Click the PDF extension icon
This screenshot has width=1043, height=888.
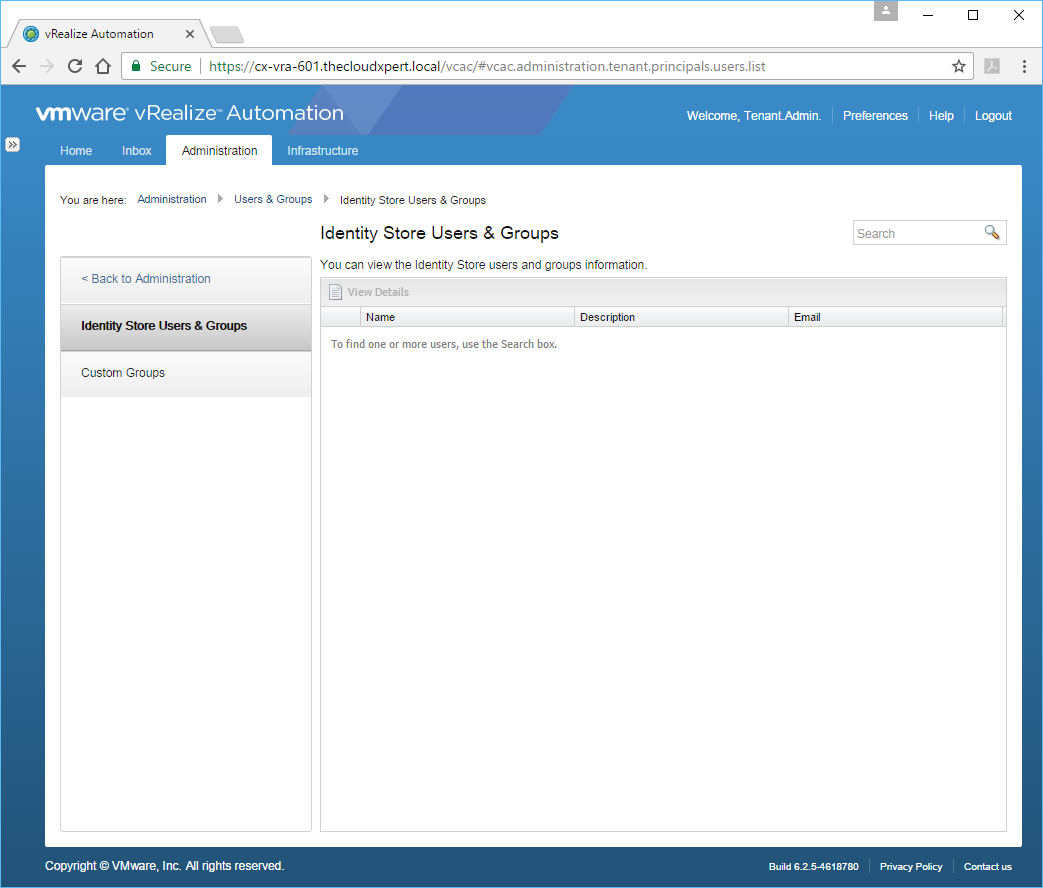tap(991, 66)
